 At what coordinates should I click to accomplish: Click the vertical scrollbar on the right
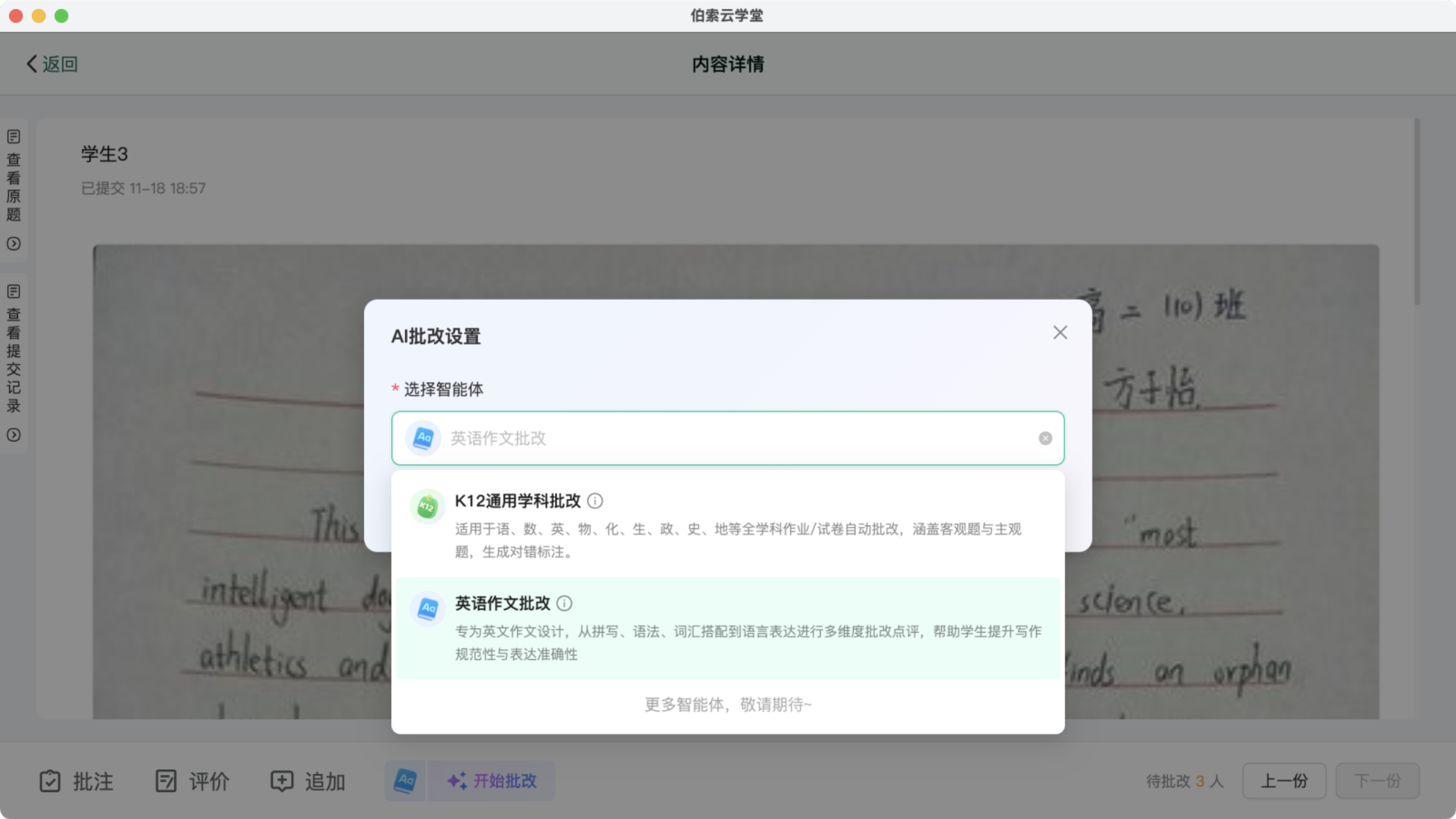tap(1417, 212)
